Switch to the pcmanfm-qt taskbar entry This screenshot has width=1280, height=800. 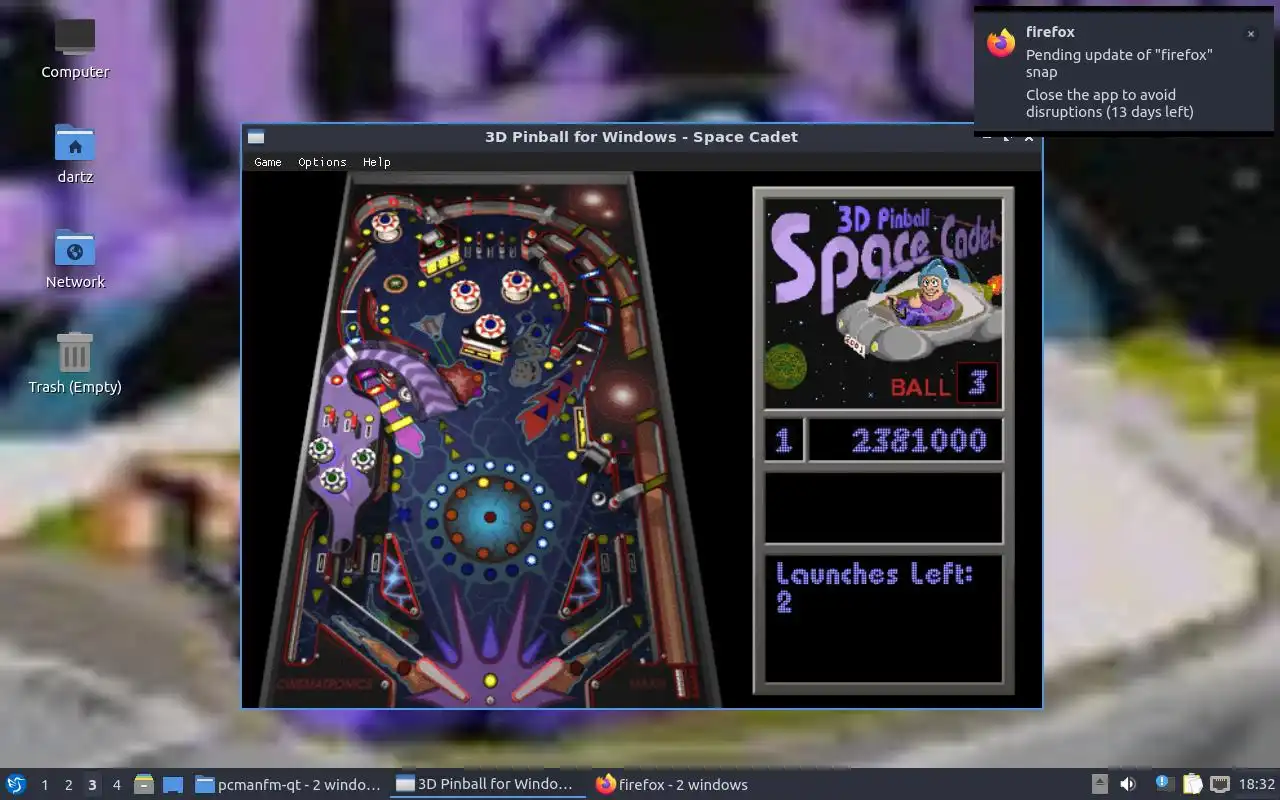(x=288, y=785)
